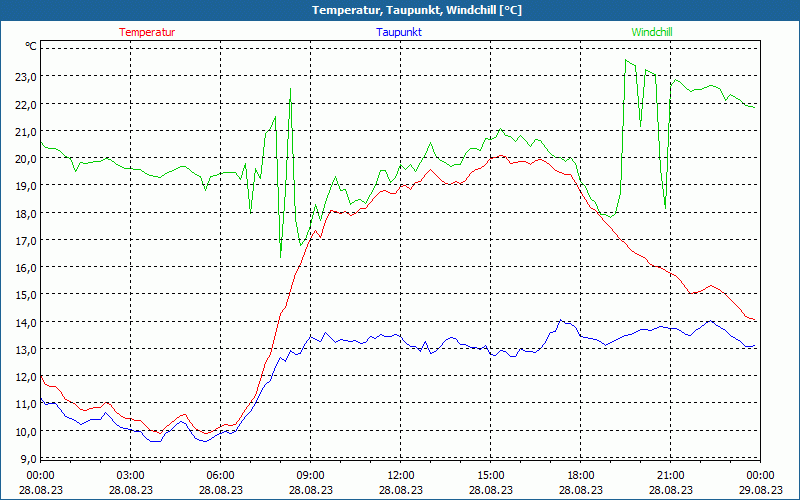The height and width of the screenshot is (500, 800).
Task: Click the '03:00' time axis label
Action: 131,476
